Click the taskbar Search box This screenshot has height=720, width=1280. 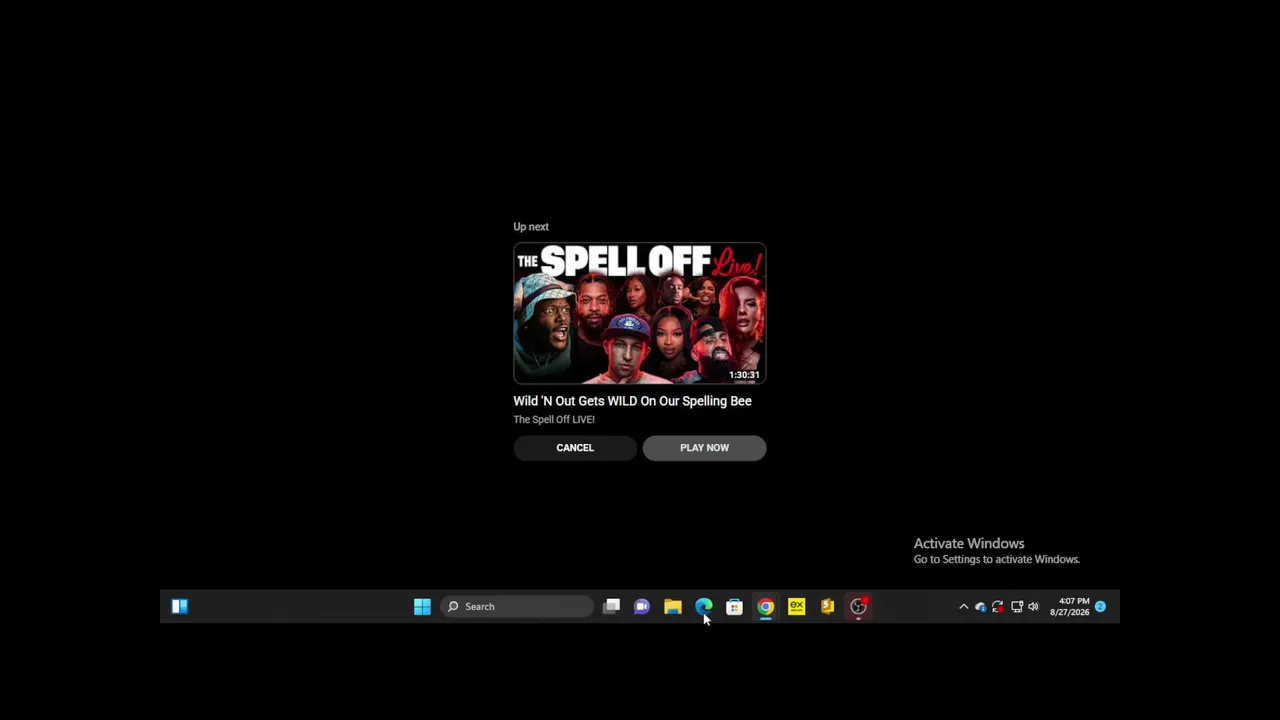[517, 606]
